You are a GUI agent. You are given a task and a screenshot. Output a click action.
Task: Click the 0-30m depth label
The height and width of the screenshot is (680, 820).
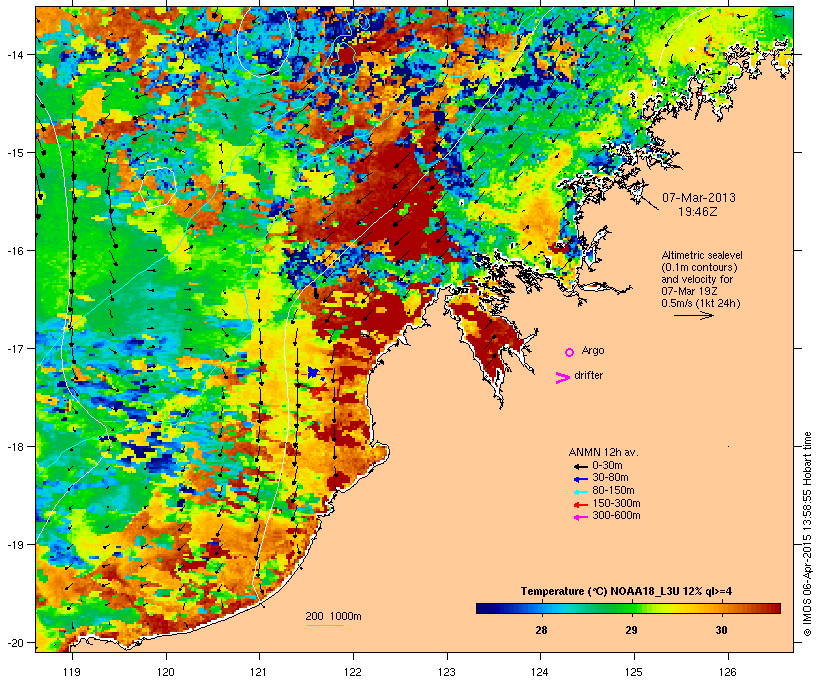click(x=607, y=466)
